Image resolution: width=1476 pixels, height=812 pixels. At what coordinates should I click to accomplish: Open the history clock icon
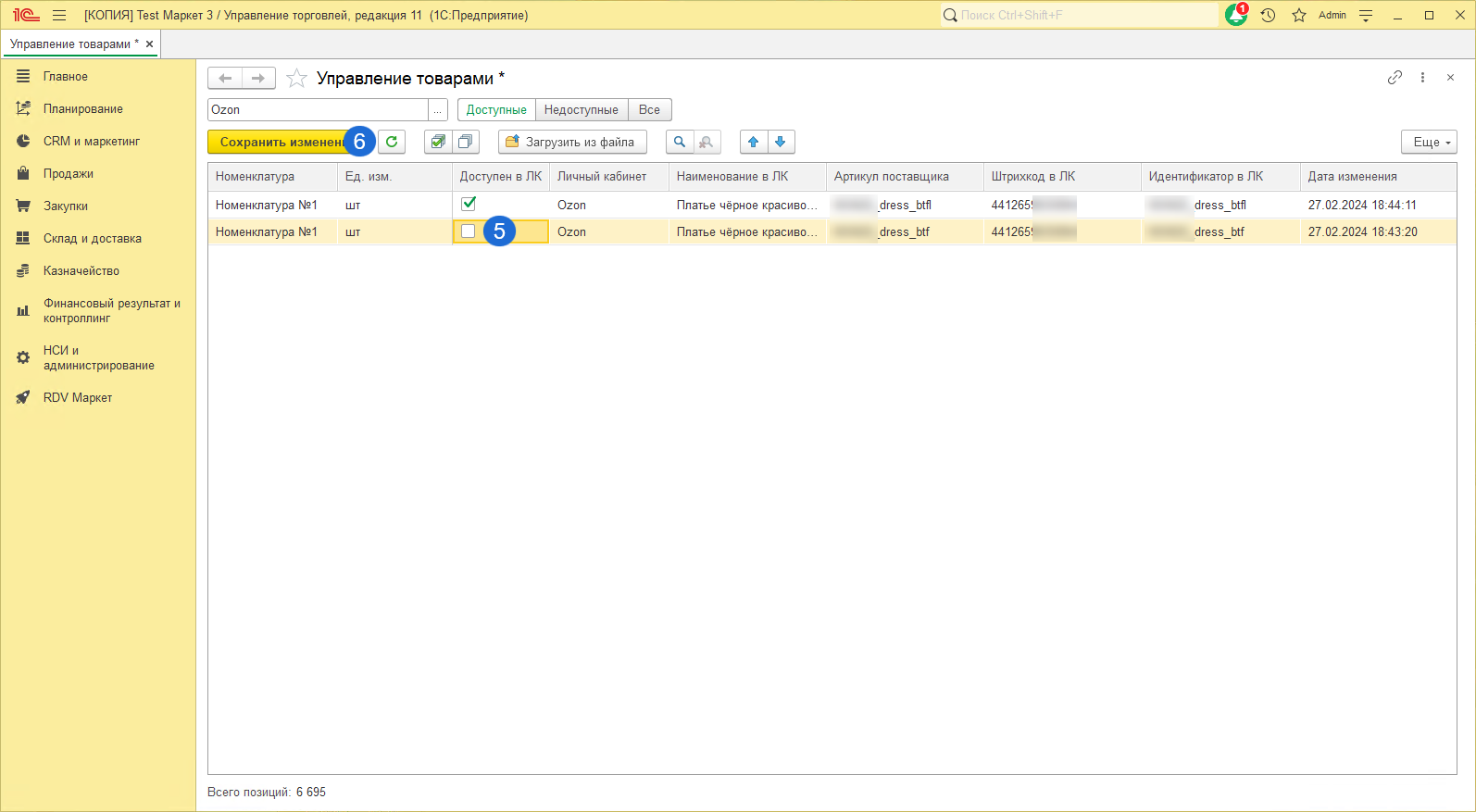[1268, 15]
